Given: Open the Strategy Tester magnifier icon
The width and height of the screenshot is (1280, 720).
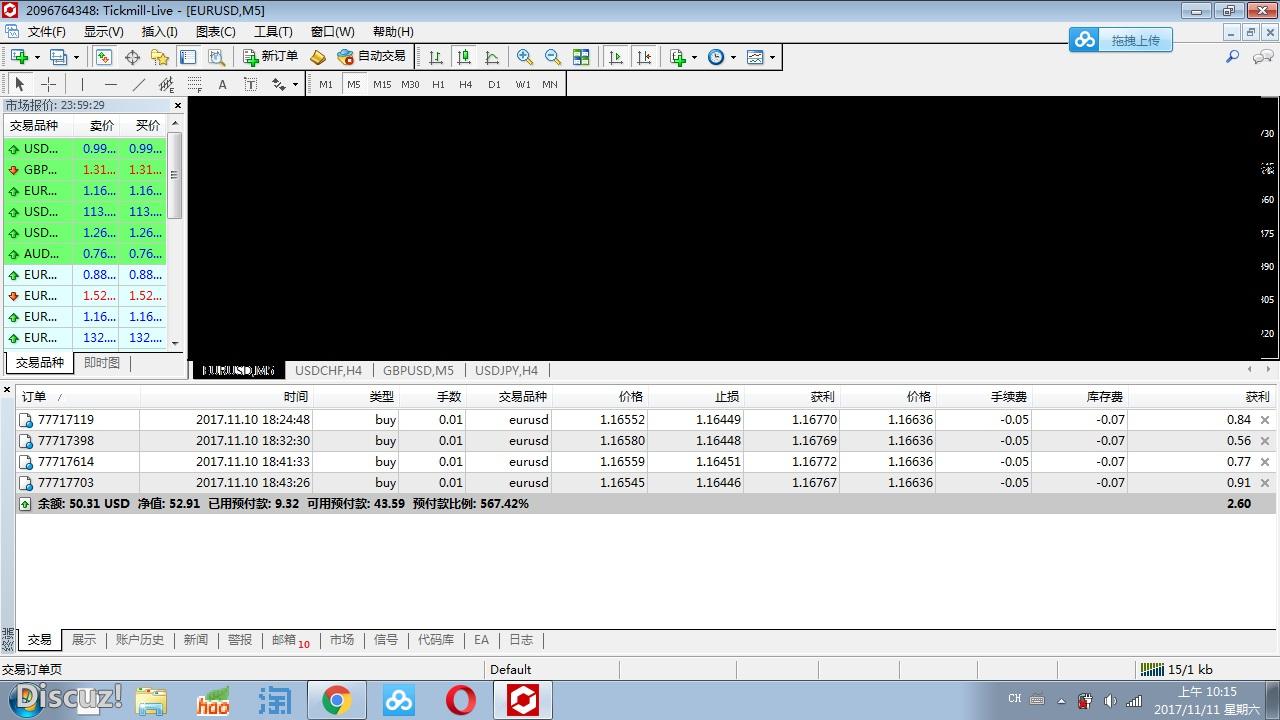Looking at the screenshot, I should tap(216, 57).
